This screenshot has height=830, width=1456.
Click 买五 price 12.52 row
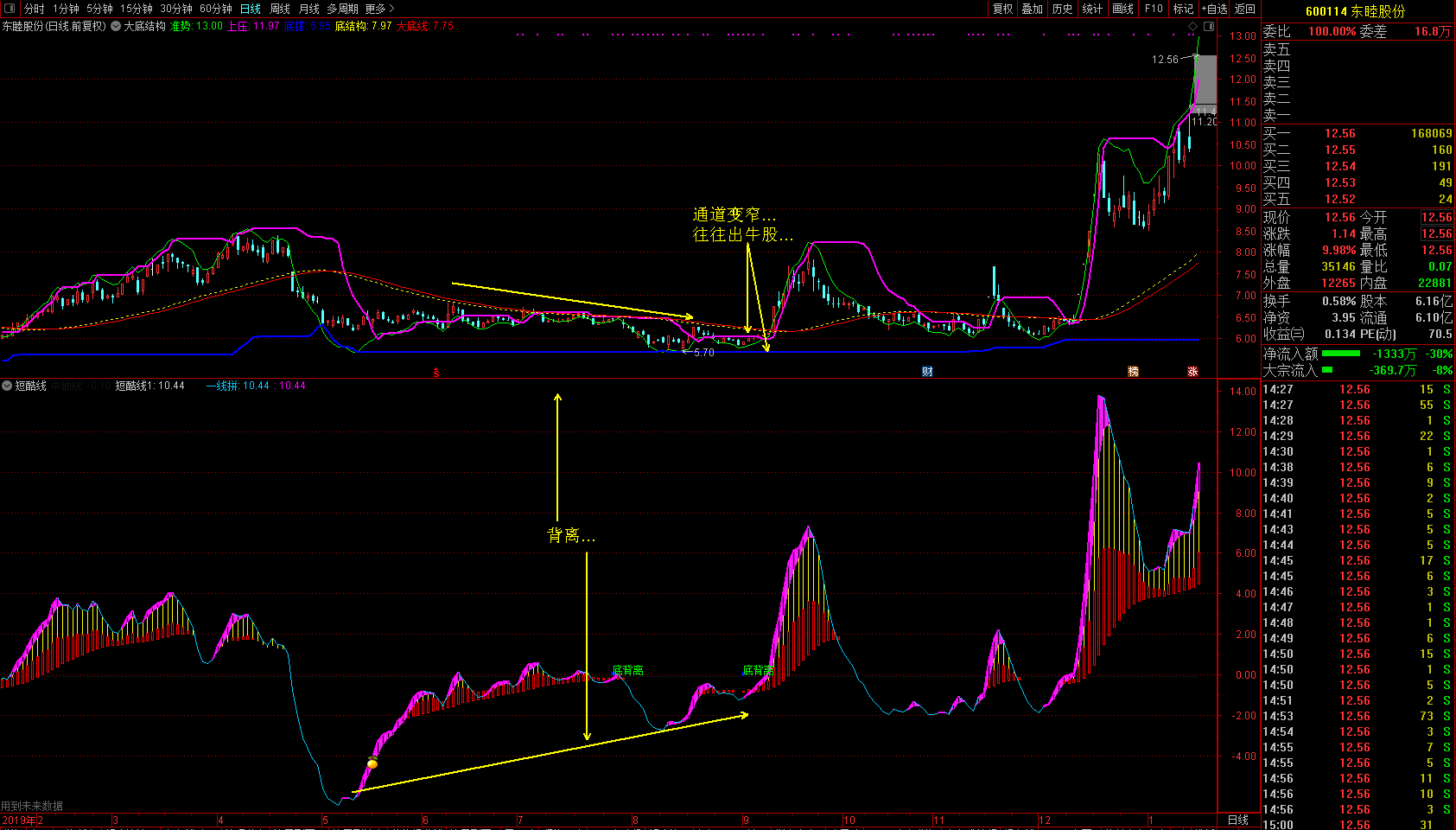[x=1357, y=199]
